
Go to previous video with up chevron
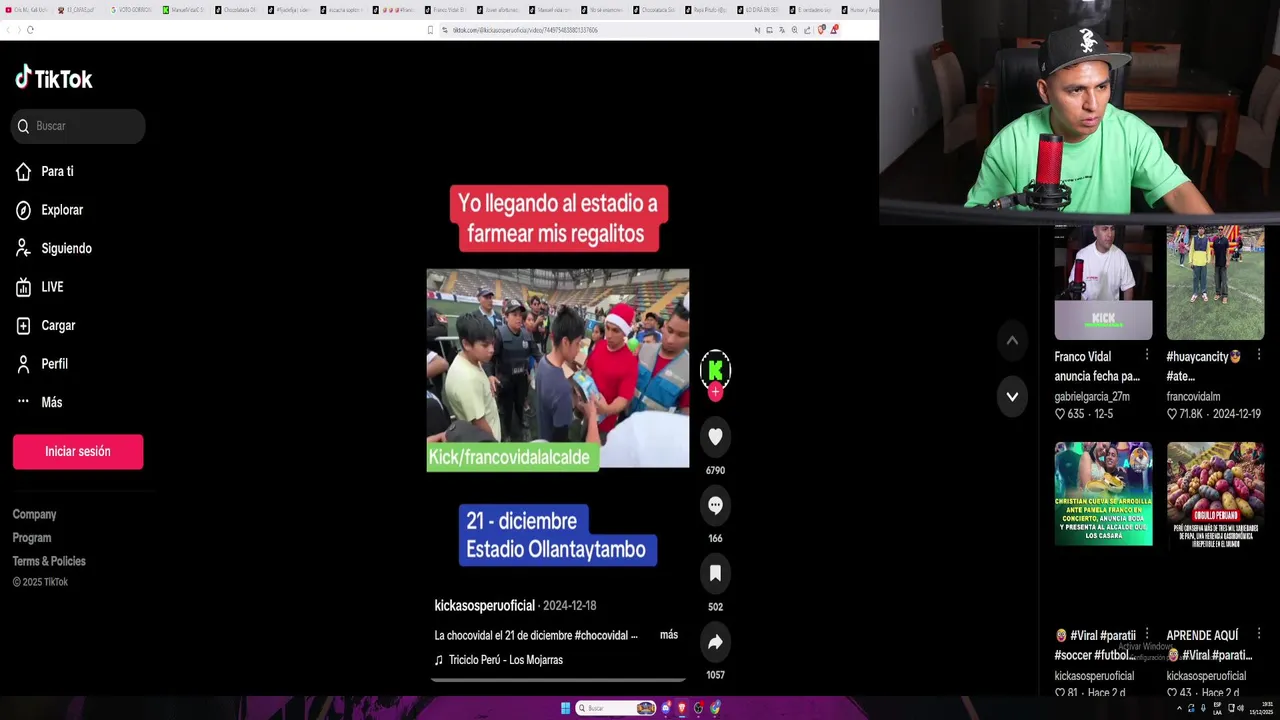1012,341
